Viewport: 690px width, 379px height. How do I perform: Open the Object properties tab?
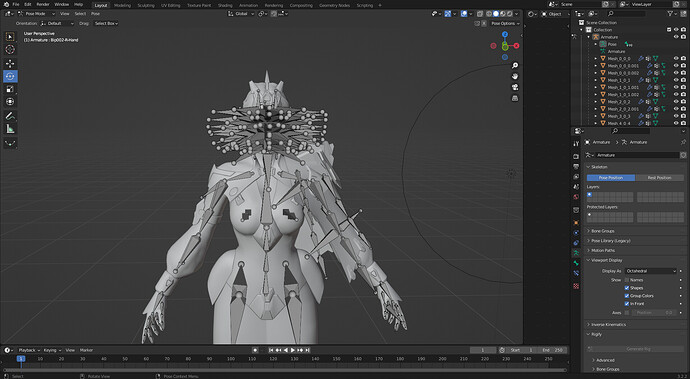pyautogui.click(x=576, y=223)
